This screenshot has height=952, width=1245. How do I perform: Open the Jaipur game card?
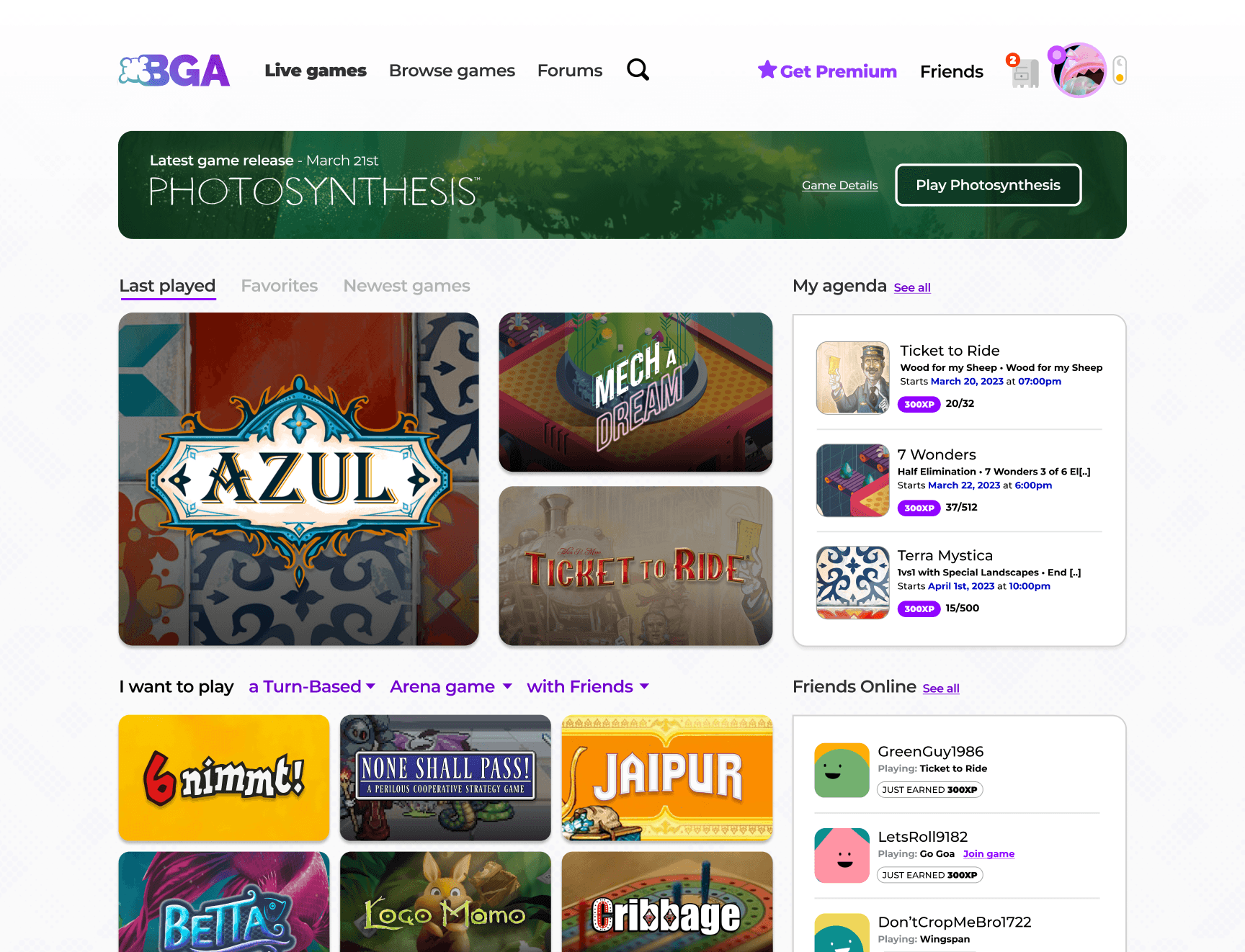(667, 778)
